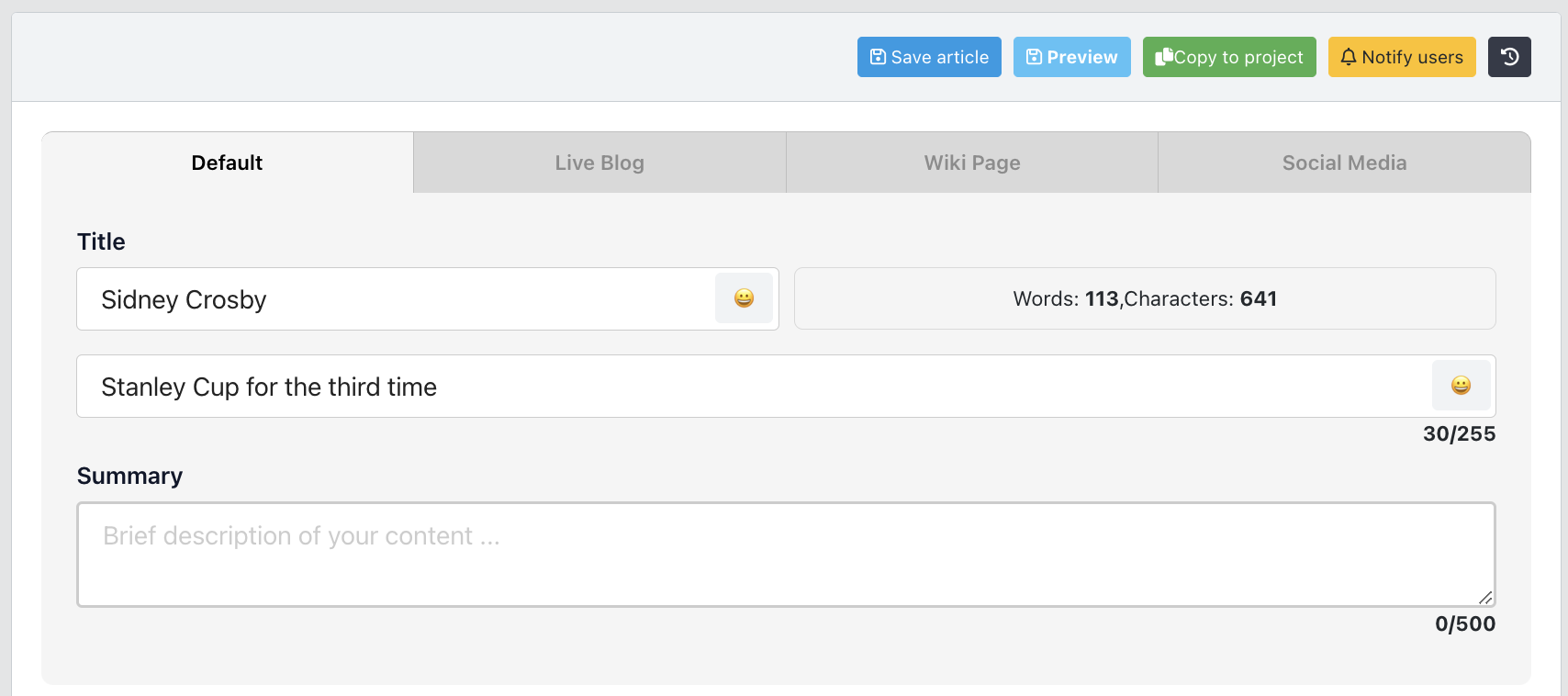Click the Words and Characters count box
The height and width of the screenshot is (696, 1568).
tap(1144, 298)
